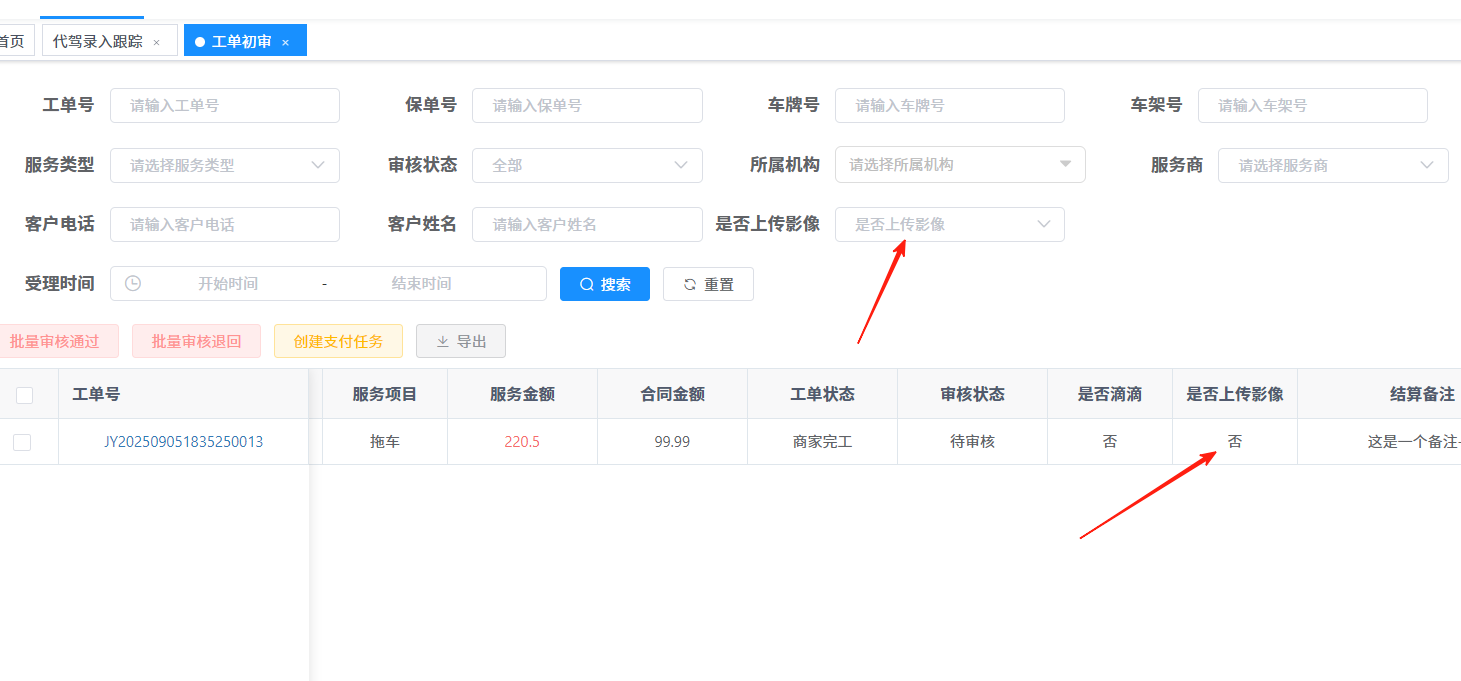1461x681 pixels.
Task: Close the 工单初审 tab
Action: pos(285,42)
